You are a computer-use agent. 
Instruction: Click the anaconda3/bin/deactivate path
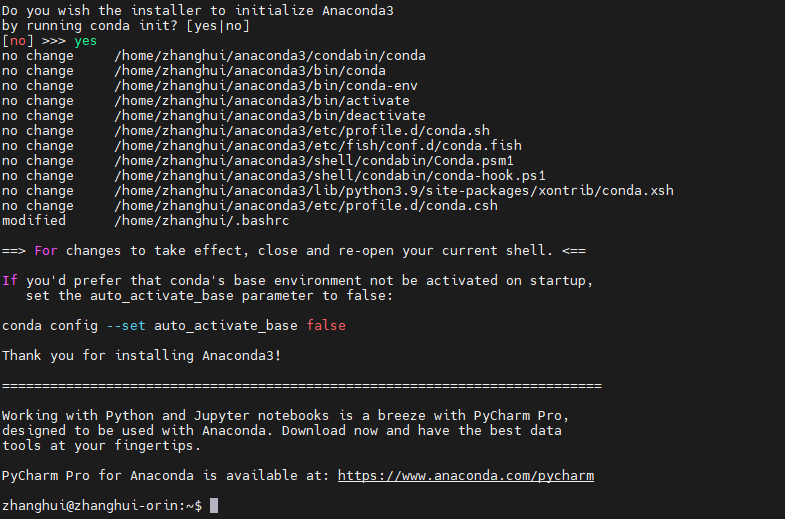point(270,116)
